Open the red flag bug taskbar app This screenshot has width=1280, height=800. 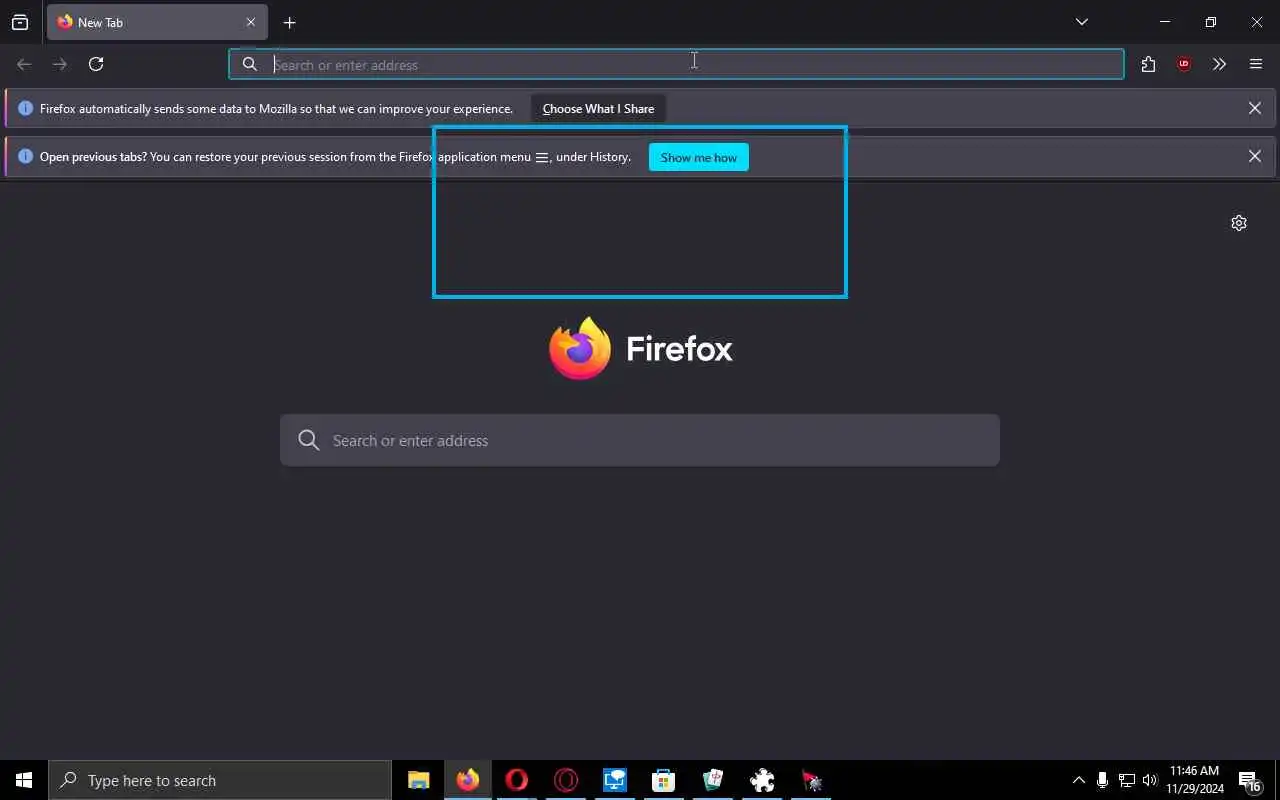point(811,780)
